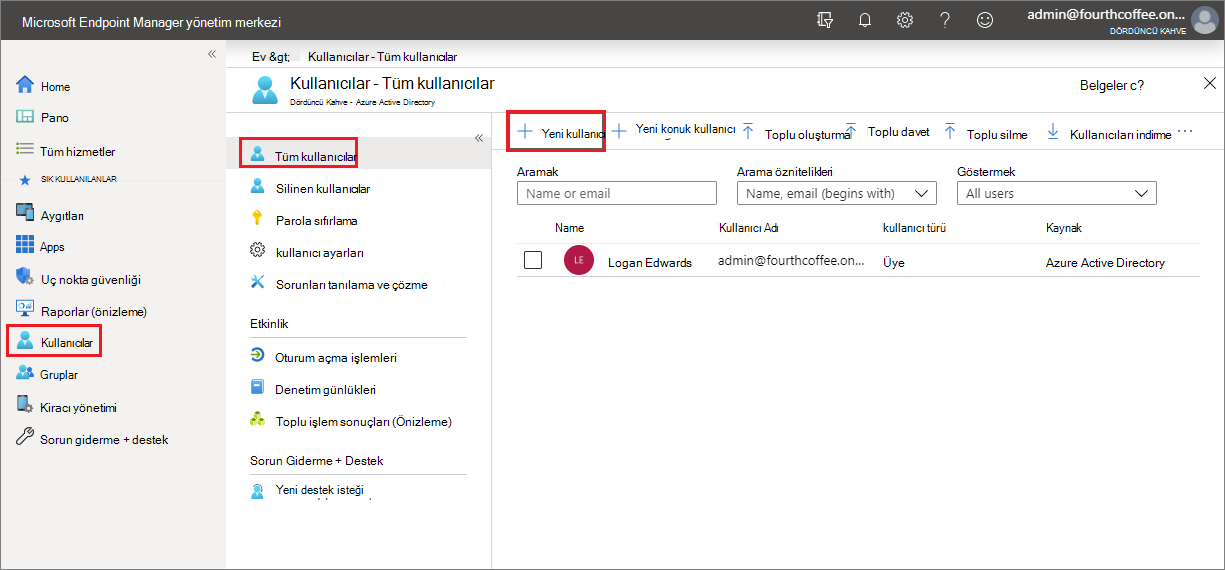Open kullanıcı ayarları menu item
This screenshot has width=1225, height=570.
tap(320, 253)
